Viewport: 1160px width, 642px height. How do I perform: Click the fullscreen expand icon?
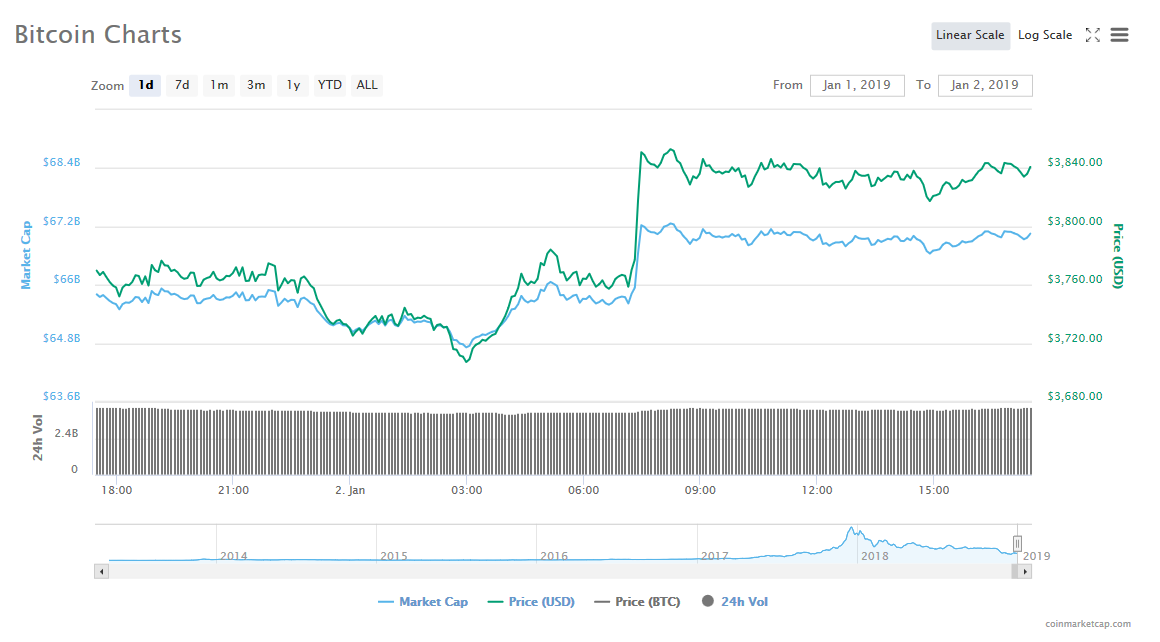pos(1093,35)
